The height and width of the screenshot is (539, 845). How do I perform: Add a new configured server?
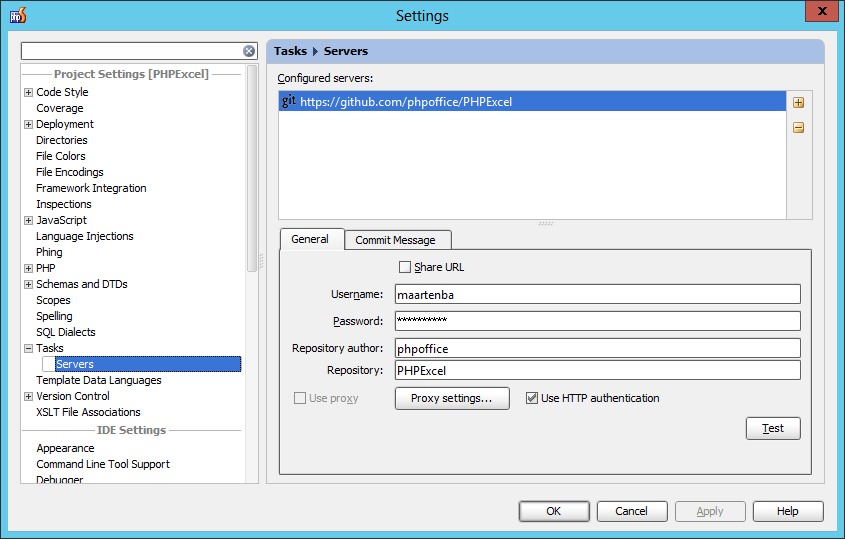(x=798, y=102)
